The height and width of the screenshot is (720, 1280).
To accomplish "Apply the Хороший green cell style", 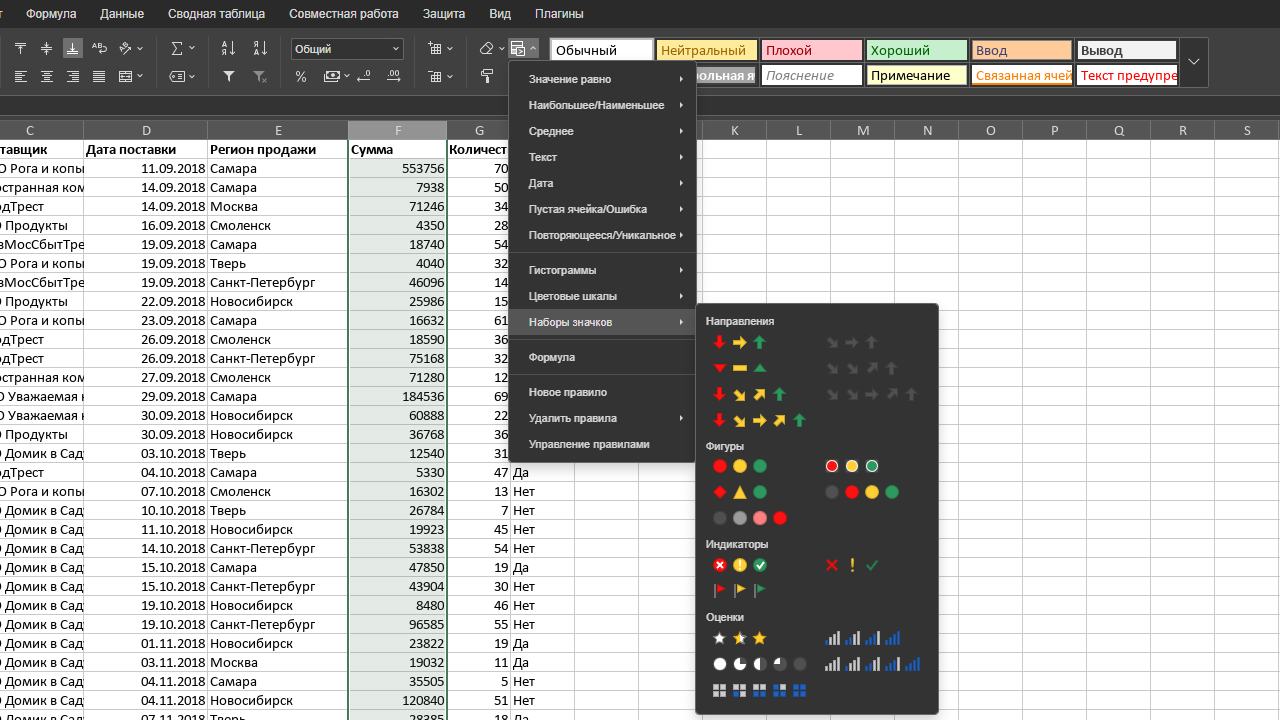I will [916, 50].
